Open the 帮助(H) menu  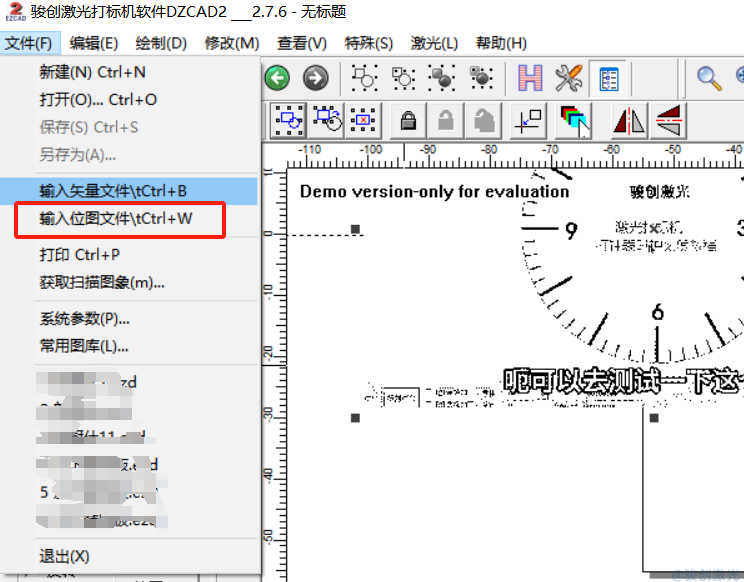pos(502,43)
